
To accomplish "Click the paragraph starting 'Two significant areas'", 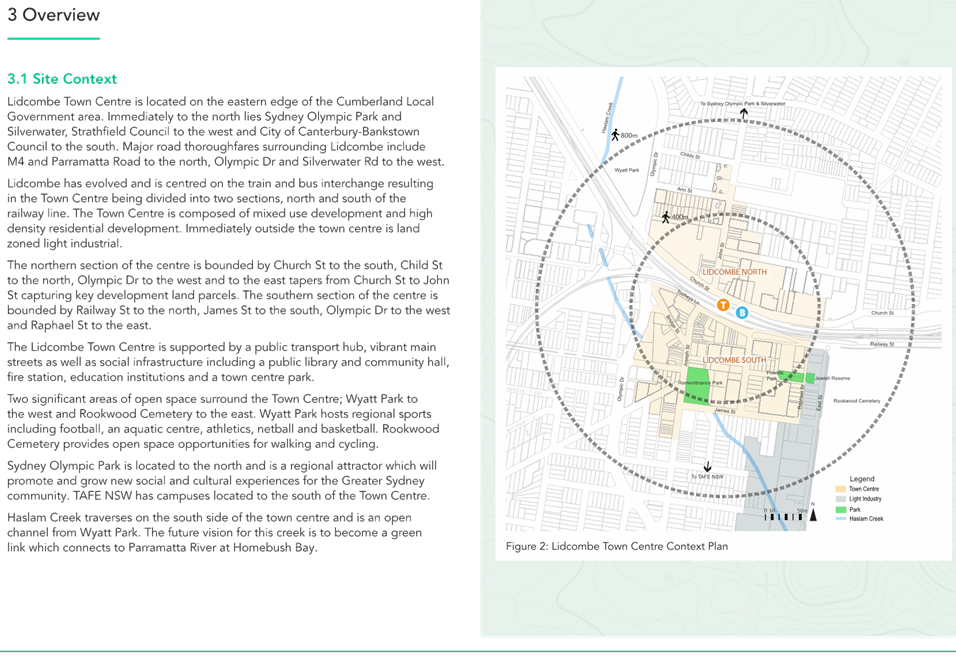I will click(x=223, y=421).
